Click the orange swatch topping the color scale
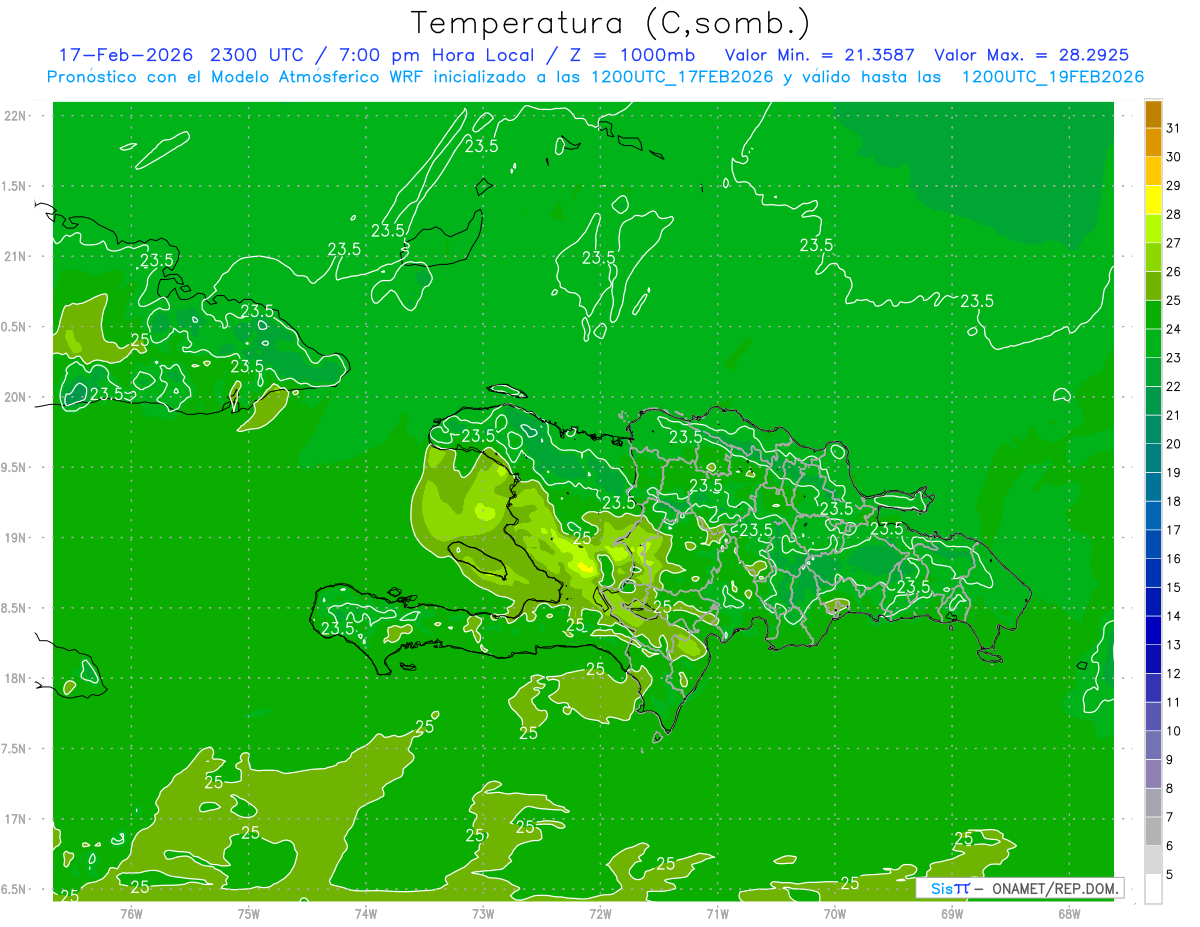Image resolution: width=1200 pixels, height=927 pixels. (1153, 114)
